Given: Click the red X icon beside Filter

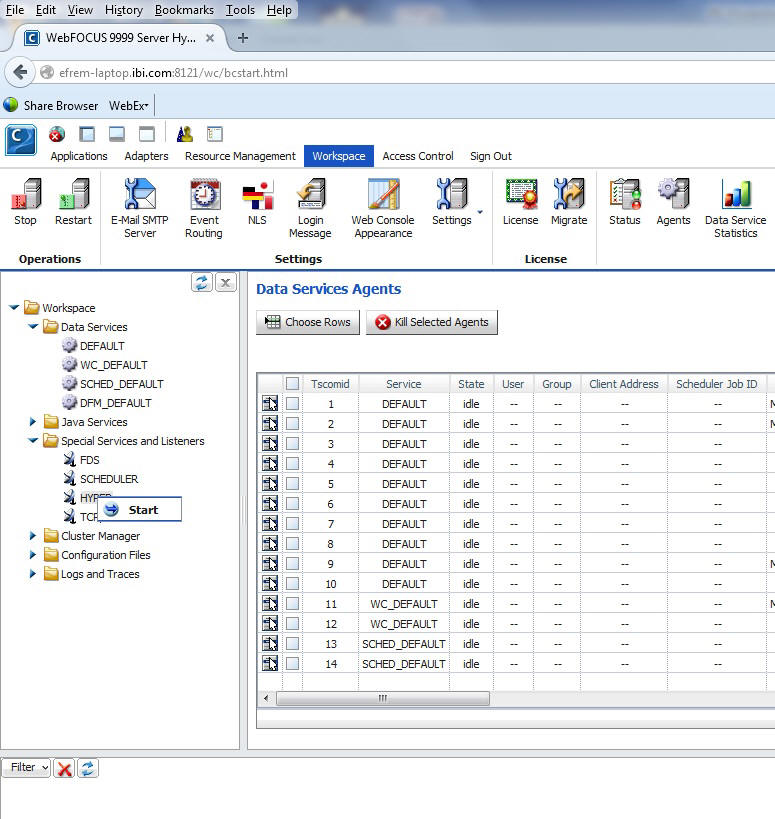Looking at the screenshot, I should (65, 768).
